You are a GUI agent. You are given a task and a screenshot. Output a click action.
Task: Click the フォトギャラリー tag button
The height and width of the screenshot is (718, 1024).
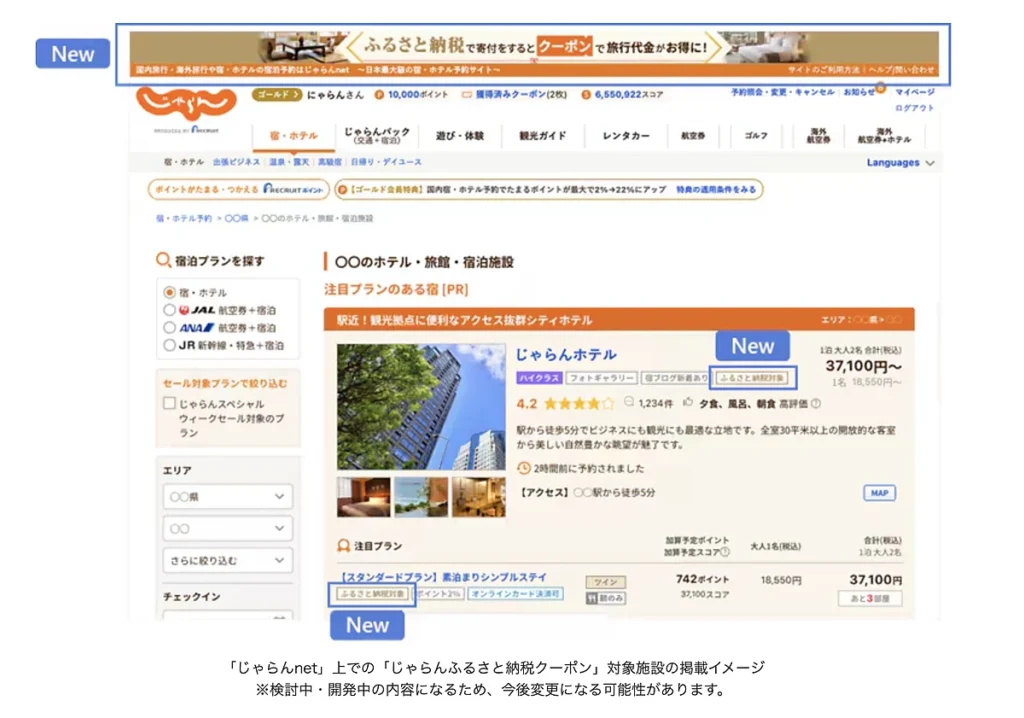601,378
